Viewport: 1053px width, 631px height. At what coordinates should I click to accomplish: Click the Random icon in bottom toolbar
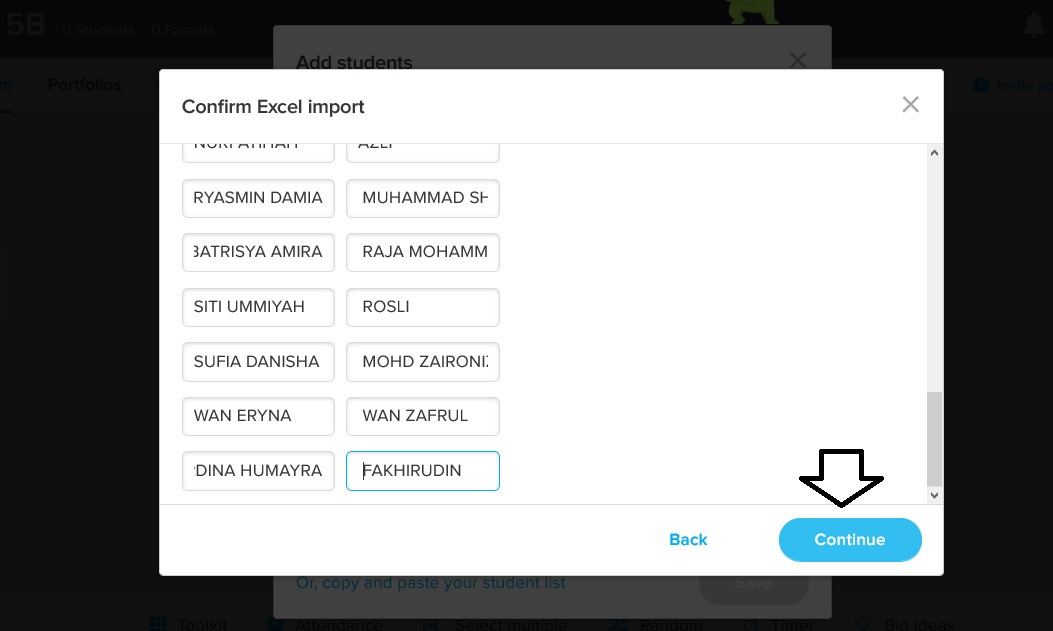click(617, 624)
